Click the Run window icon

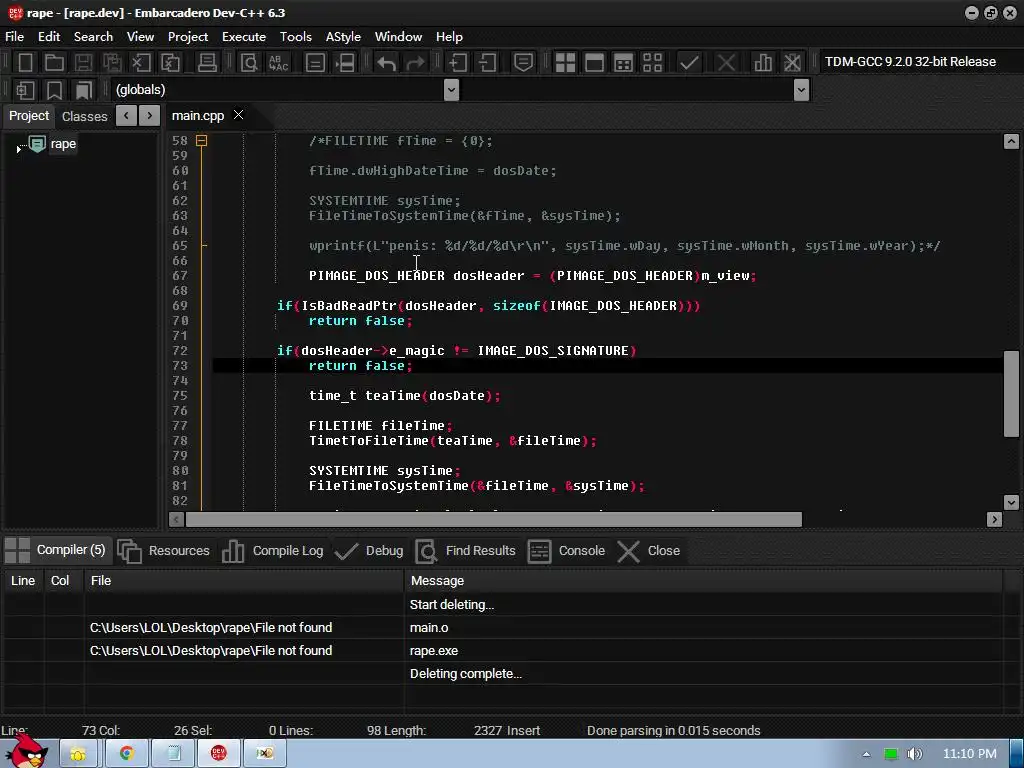[x=594, y=63]
